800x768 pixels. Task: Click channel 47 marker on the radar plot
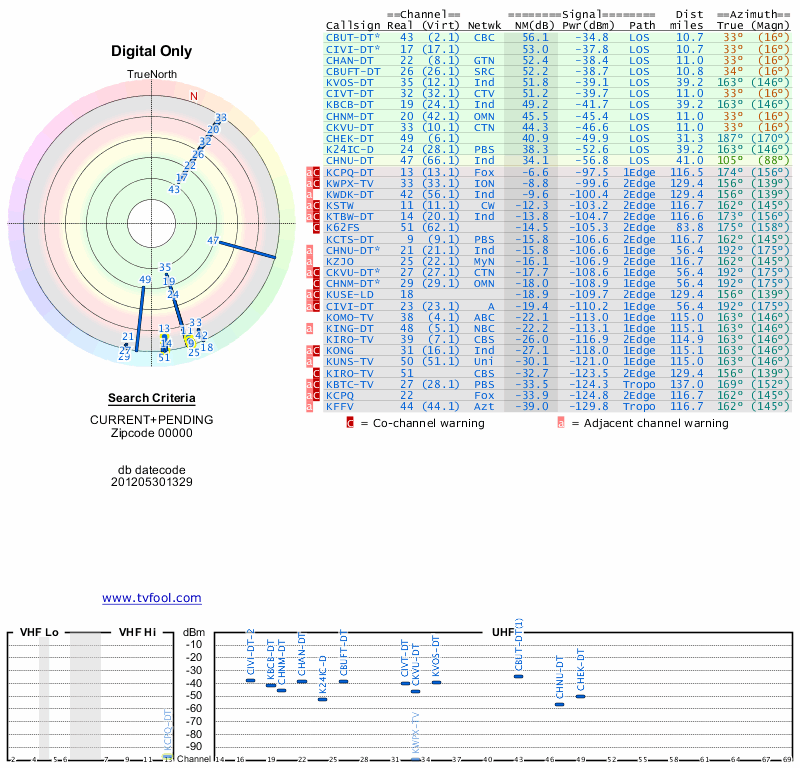tap(213, 241)
